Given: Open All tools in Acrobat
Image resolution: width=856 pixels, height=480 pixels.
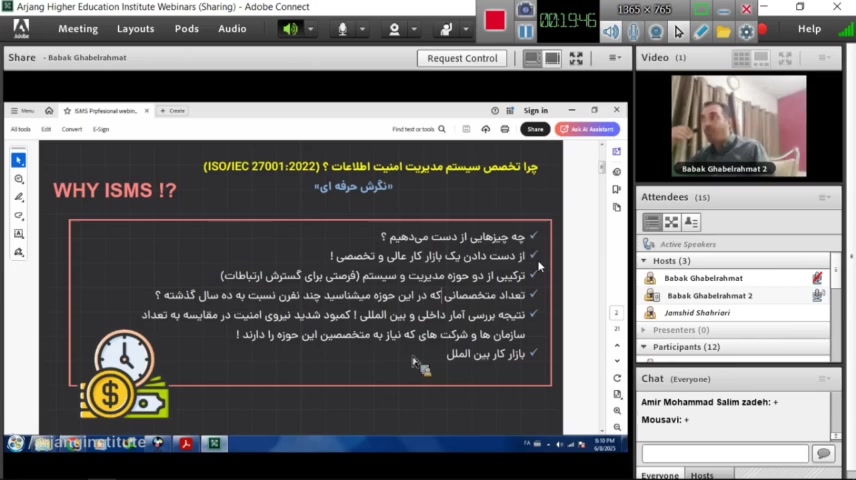Looking at the screenshot, I should pos(21,129).
